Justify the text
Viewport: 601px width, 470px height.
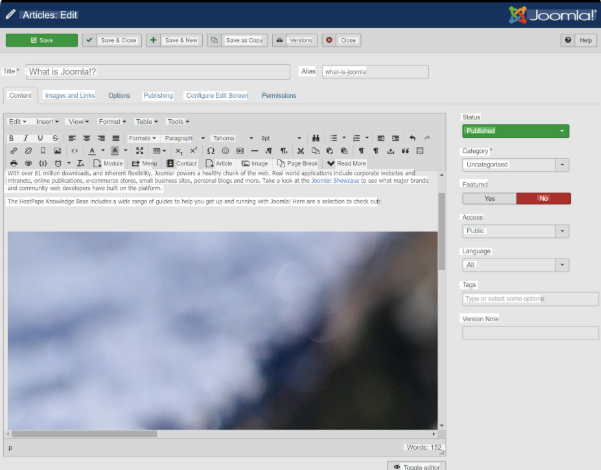click(x=116, y=138)
